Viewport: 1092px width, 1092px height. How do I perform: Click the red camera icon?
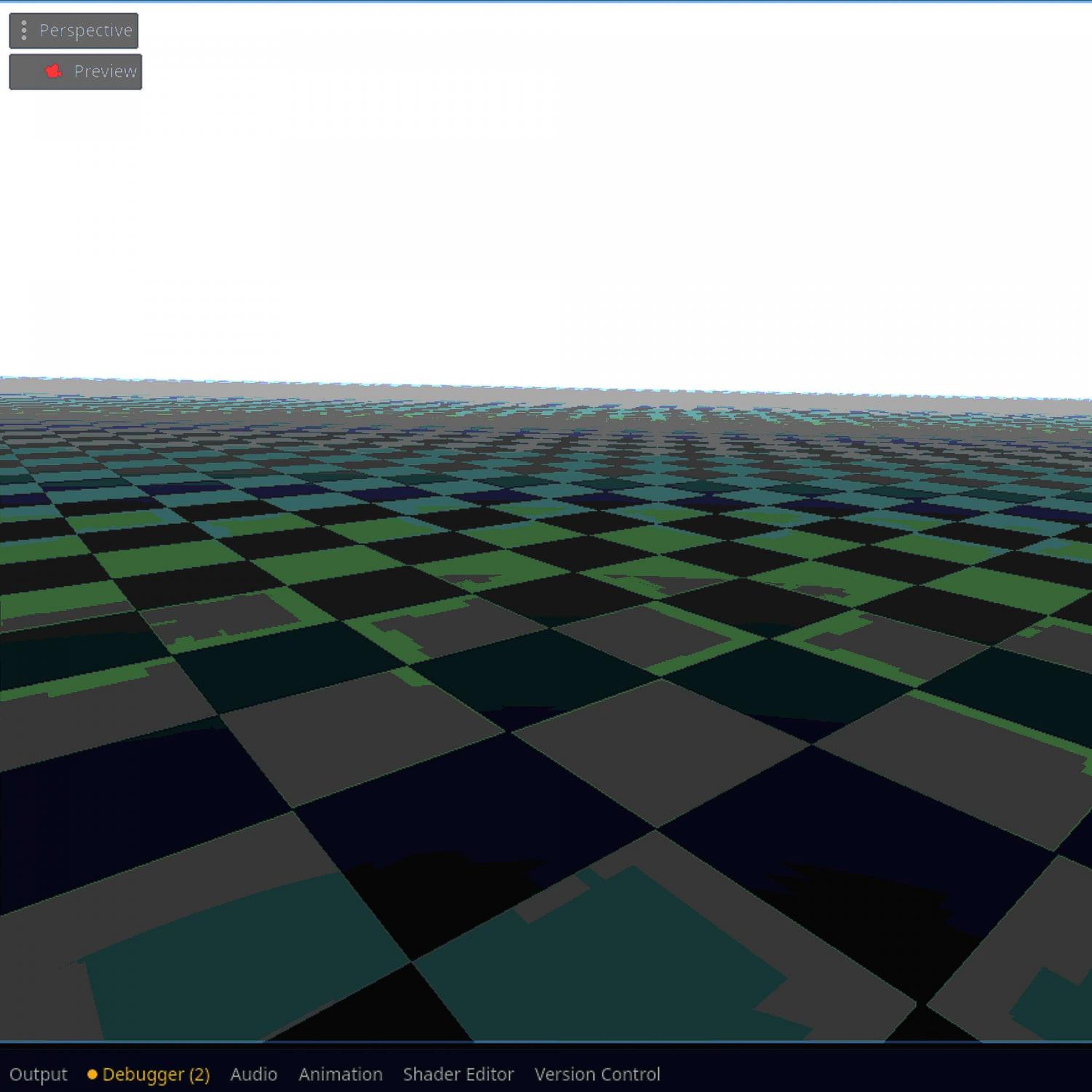(x=54, y=71)
